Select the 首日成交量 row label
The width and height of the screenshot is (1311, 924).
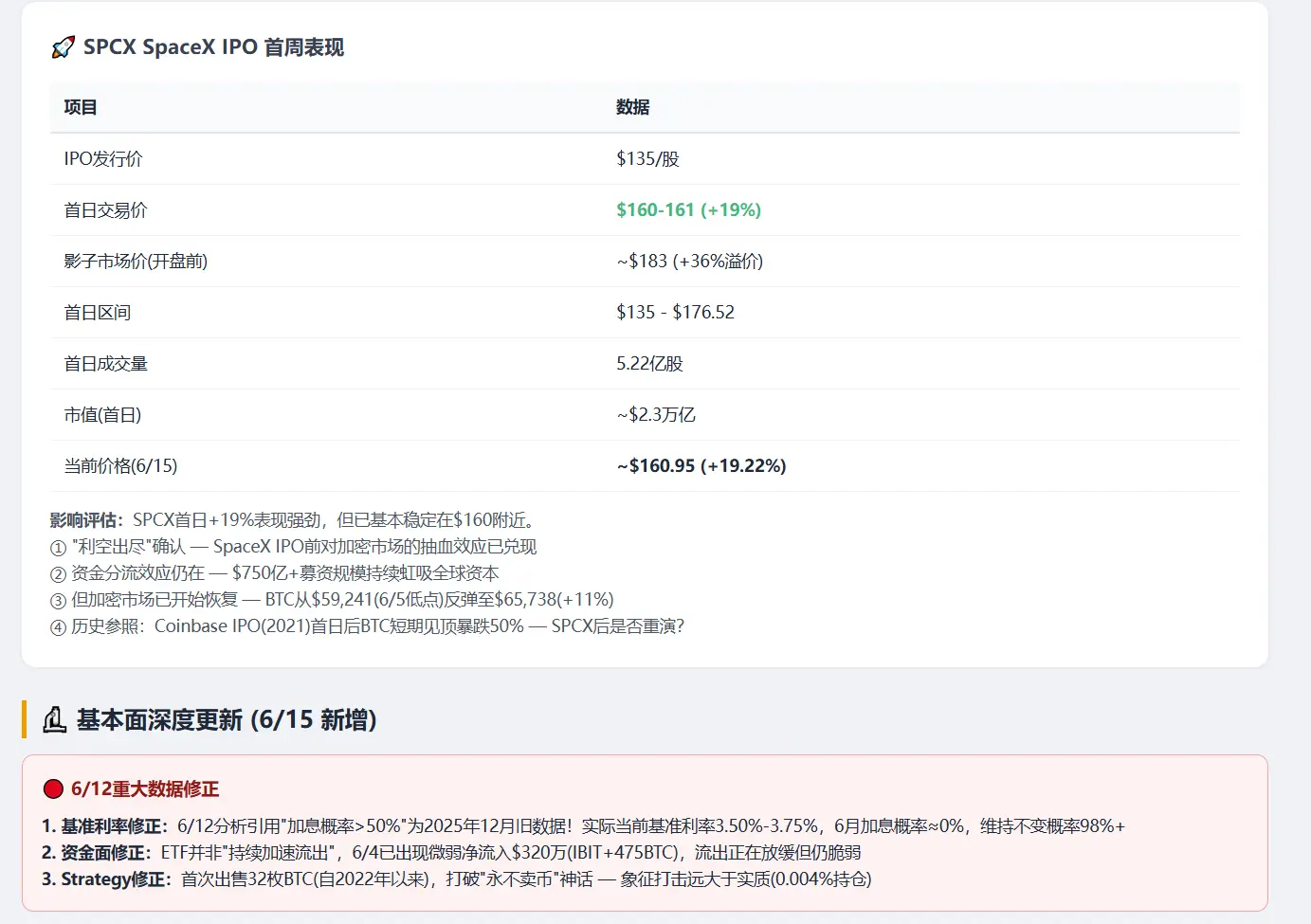pyautogui.click(x=105, y=364)
